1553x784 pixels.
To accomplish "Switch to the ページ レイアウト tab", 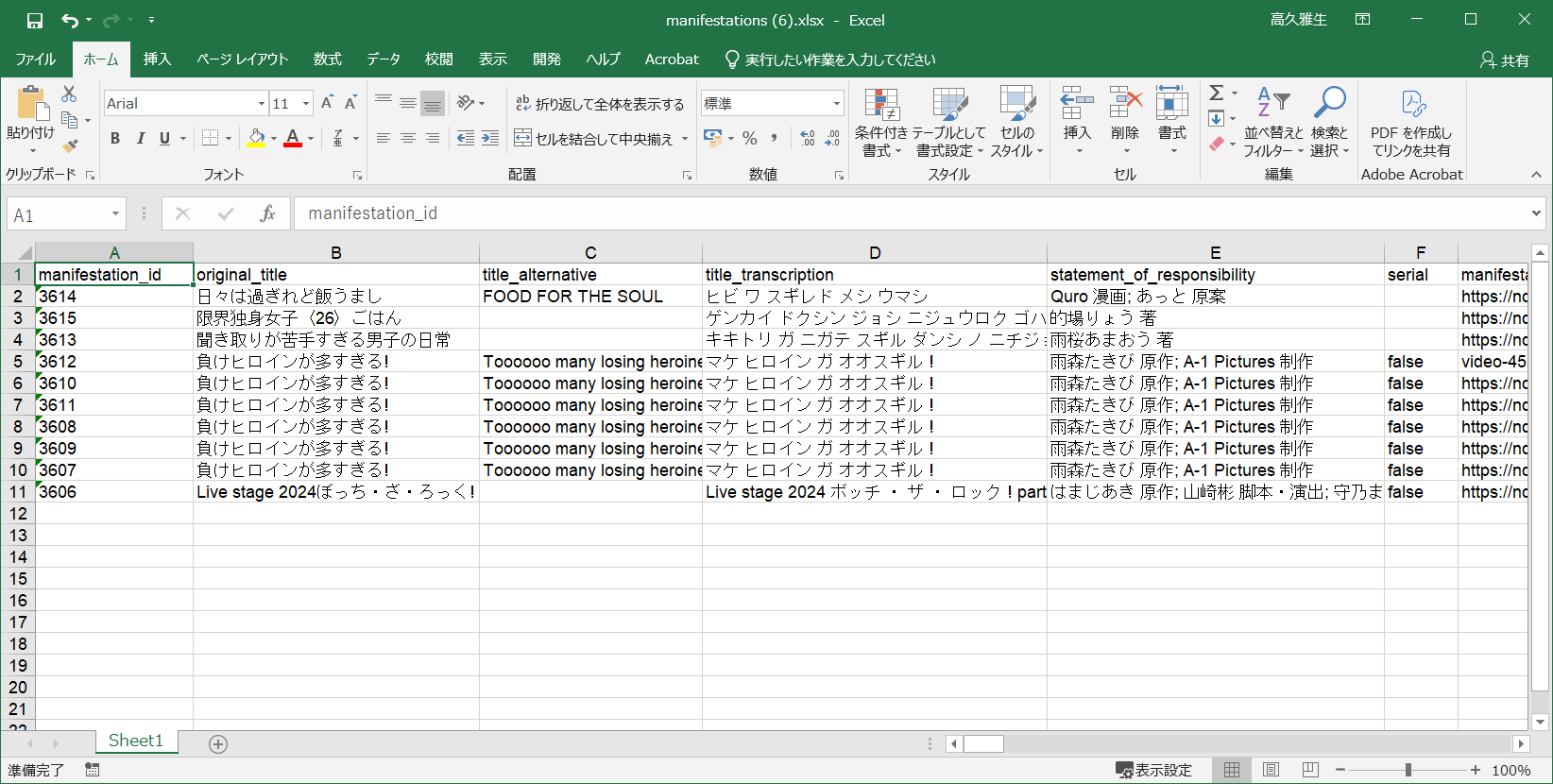I will pyautogui.click(x=242, y=59).
